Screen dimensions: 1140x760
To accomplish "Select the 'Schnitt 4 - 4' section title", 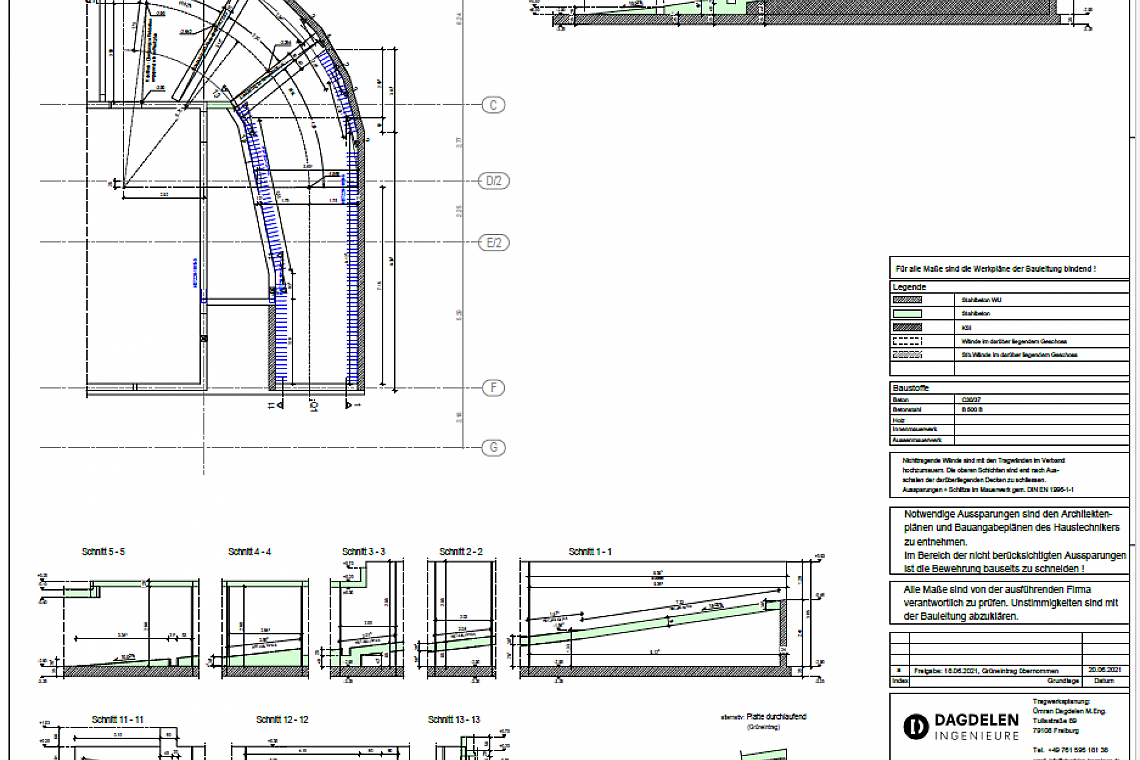I will (249, 552).
